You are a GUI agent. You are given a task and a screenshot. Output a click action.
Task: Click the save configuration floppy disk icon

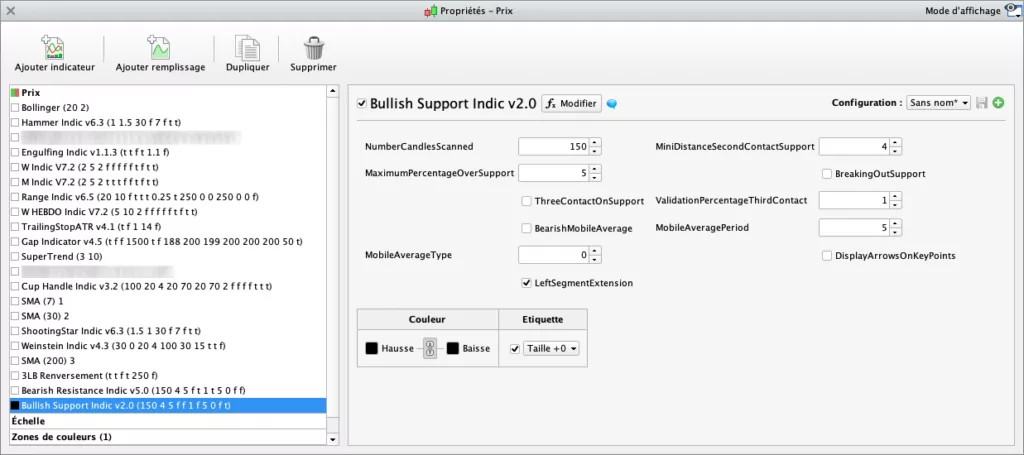coord(982,103)
